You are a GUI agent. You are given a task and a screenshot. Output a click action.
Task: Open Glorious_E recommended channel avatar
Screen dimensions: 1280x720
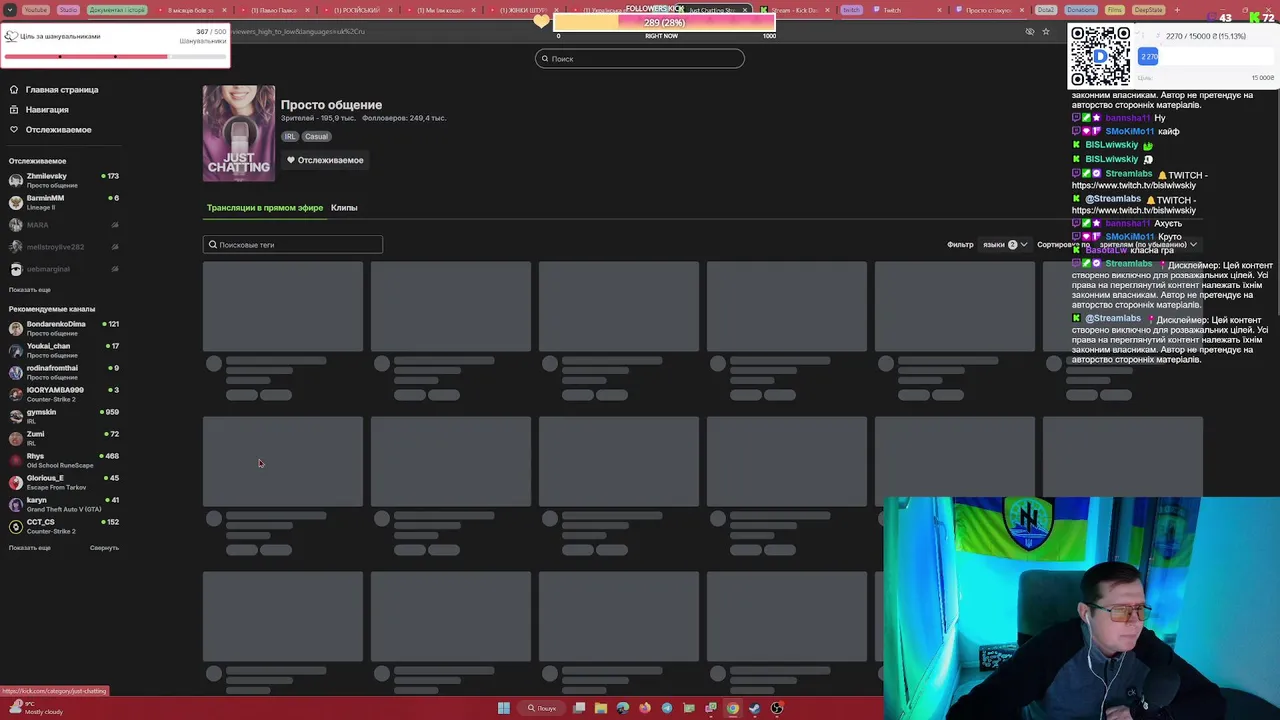point(16,482)
